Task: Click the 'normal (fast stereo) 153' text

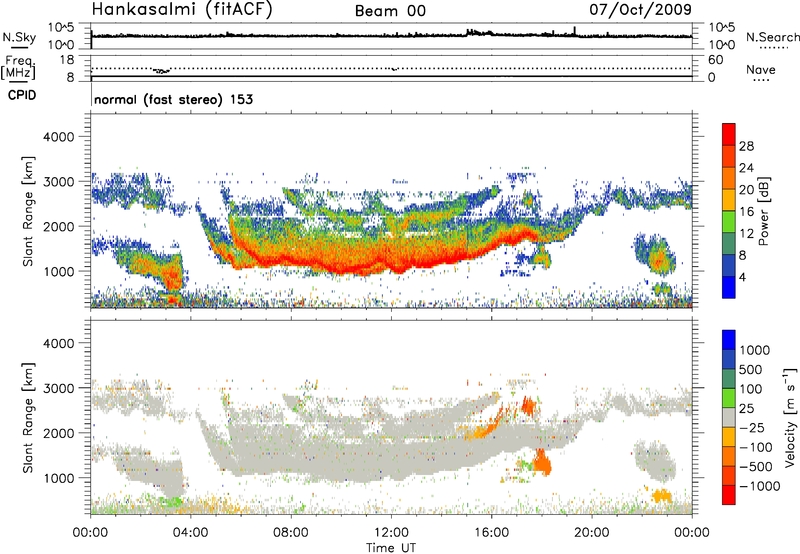Action: [x=173, y=99]
